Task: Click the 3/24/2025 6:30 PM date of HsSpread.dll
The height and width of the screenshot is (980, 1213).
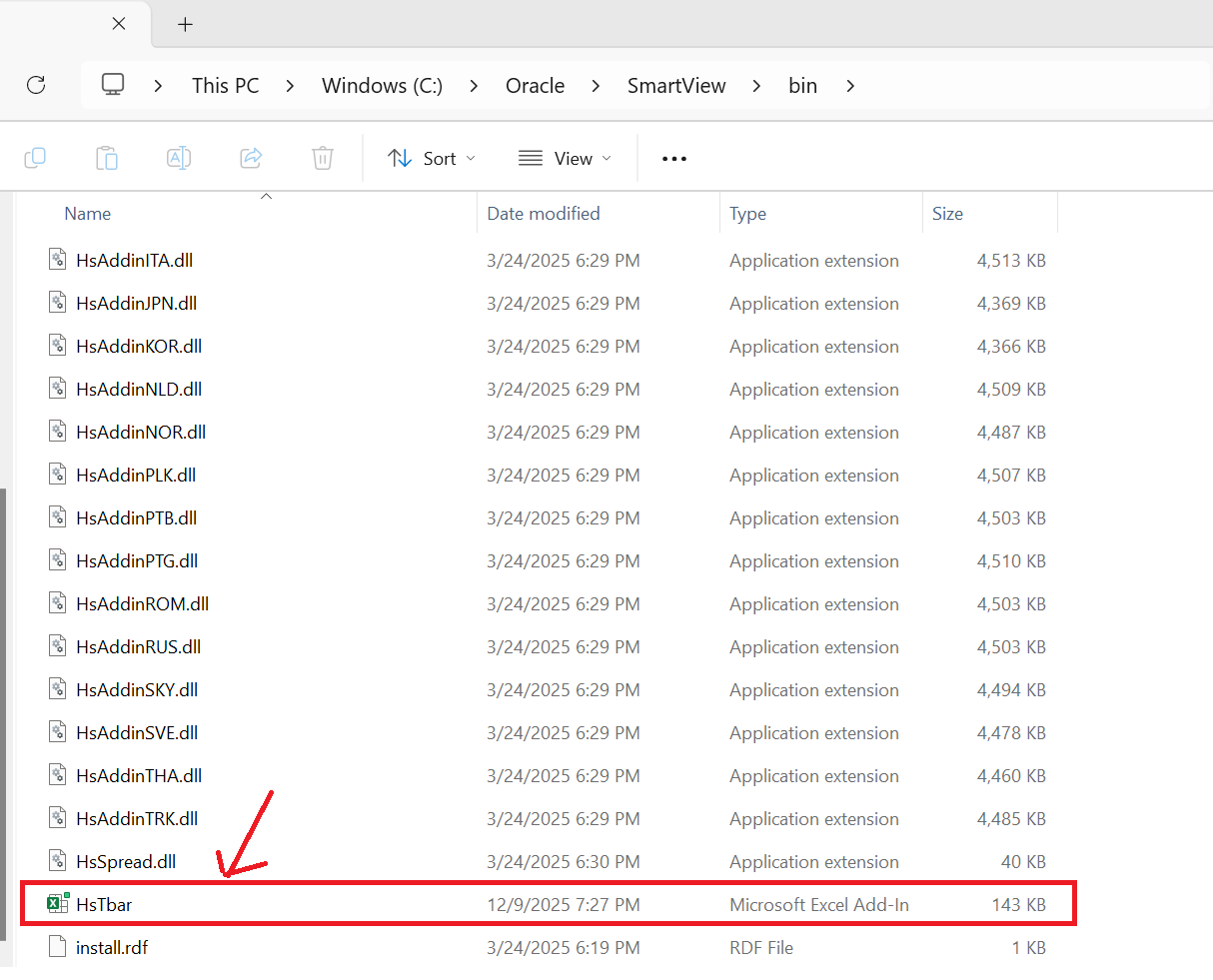Action: [564, 861]
